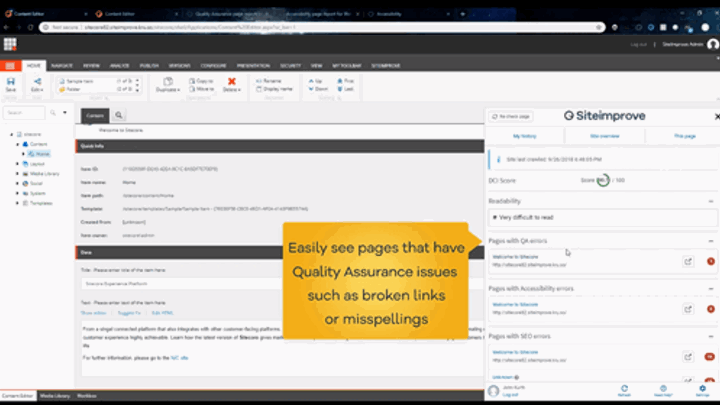720x405 pixels.
Task: Click the tree search input field
Action: pos(25,113)
